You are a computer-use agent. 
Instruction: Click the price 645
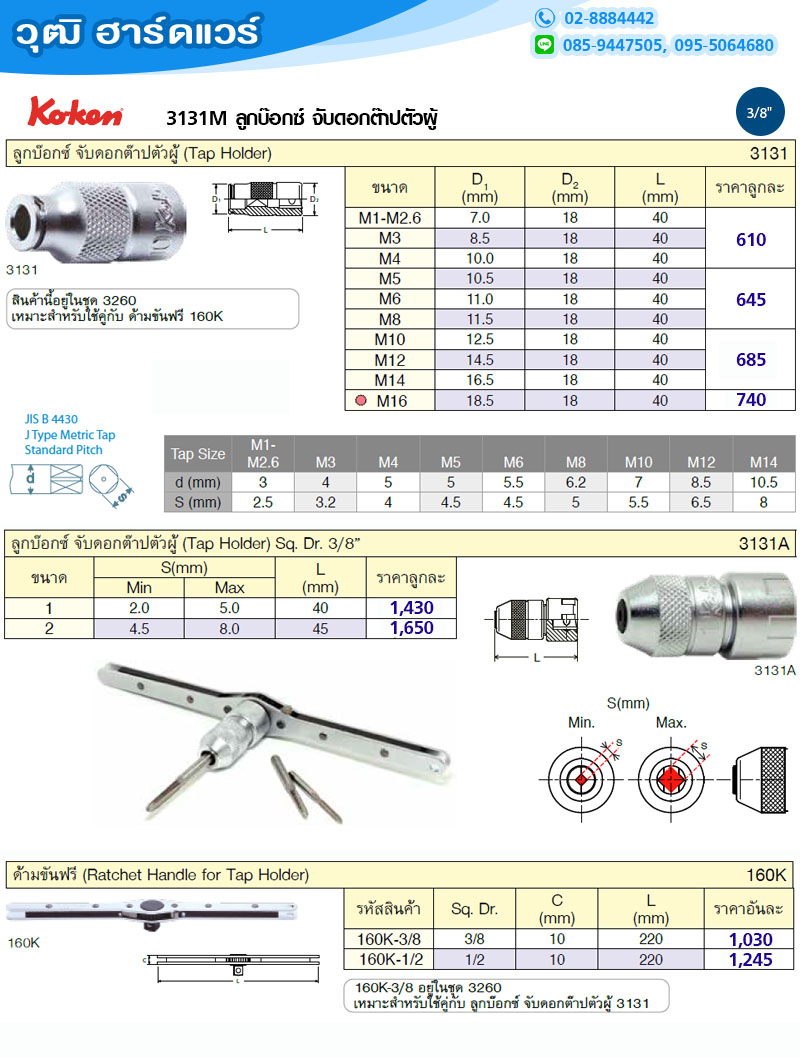(x=751, y=299)
